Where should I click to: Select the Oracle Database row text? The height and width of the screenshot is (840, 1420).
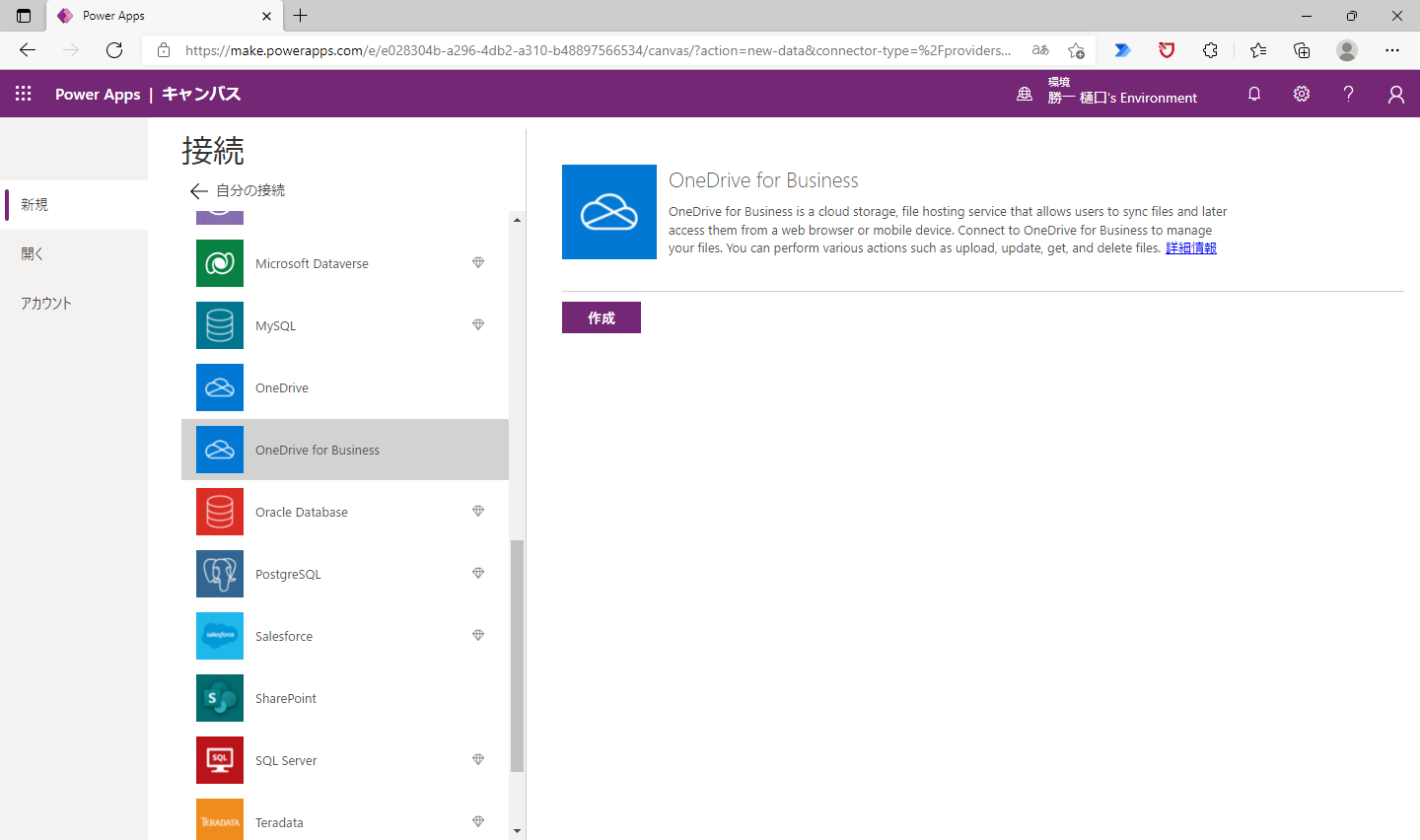coord(302,513)
